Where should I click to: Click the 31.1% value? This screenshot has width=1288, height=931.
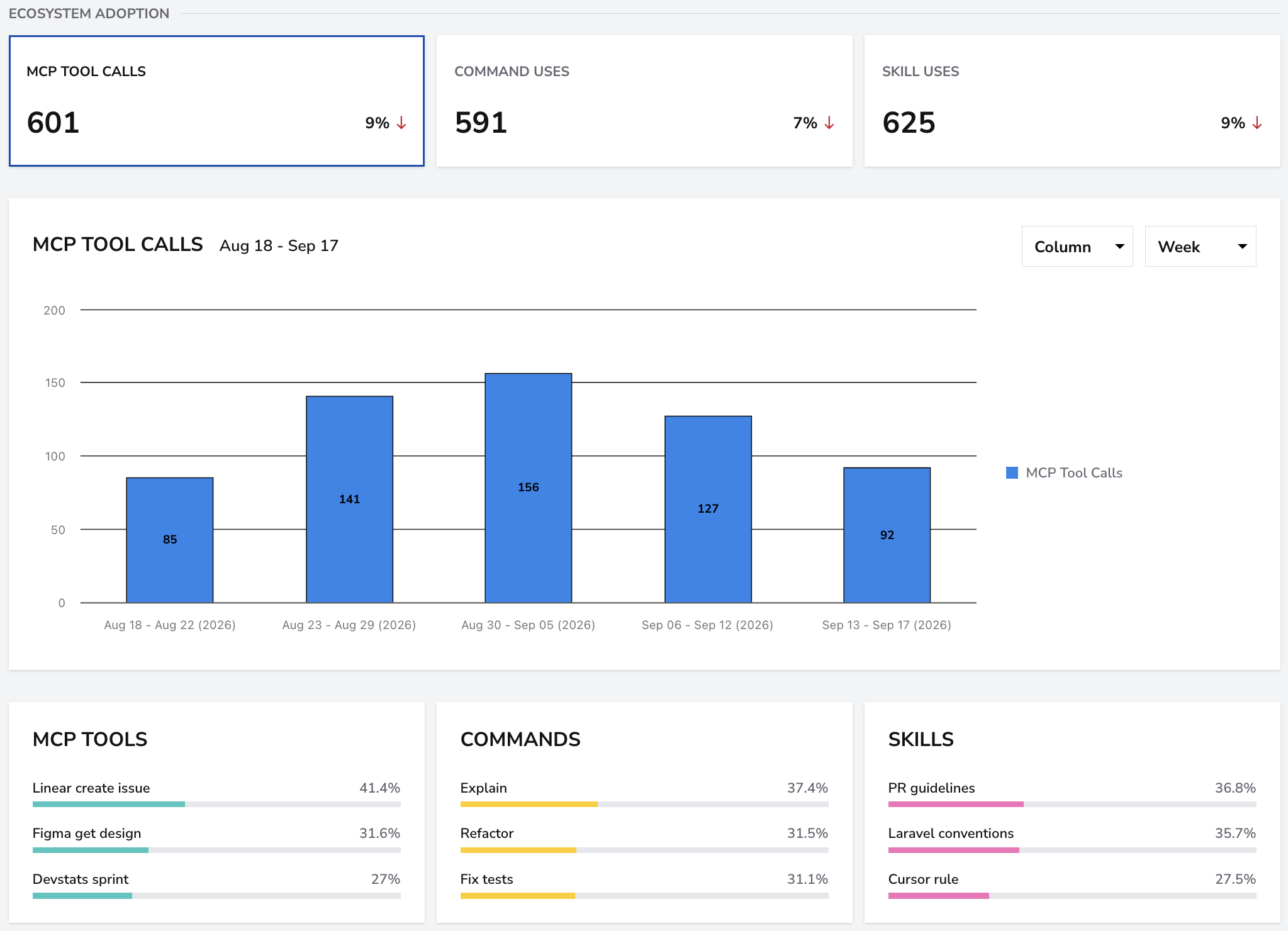click(808, 879)
